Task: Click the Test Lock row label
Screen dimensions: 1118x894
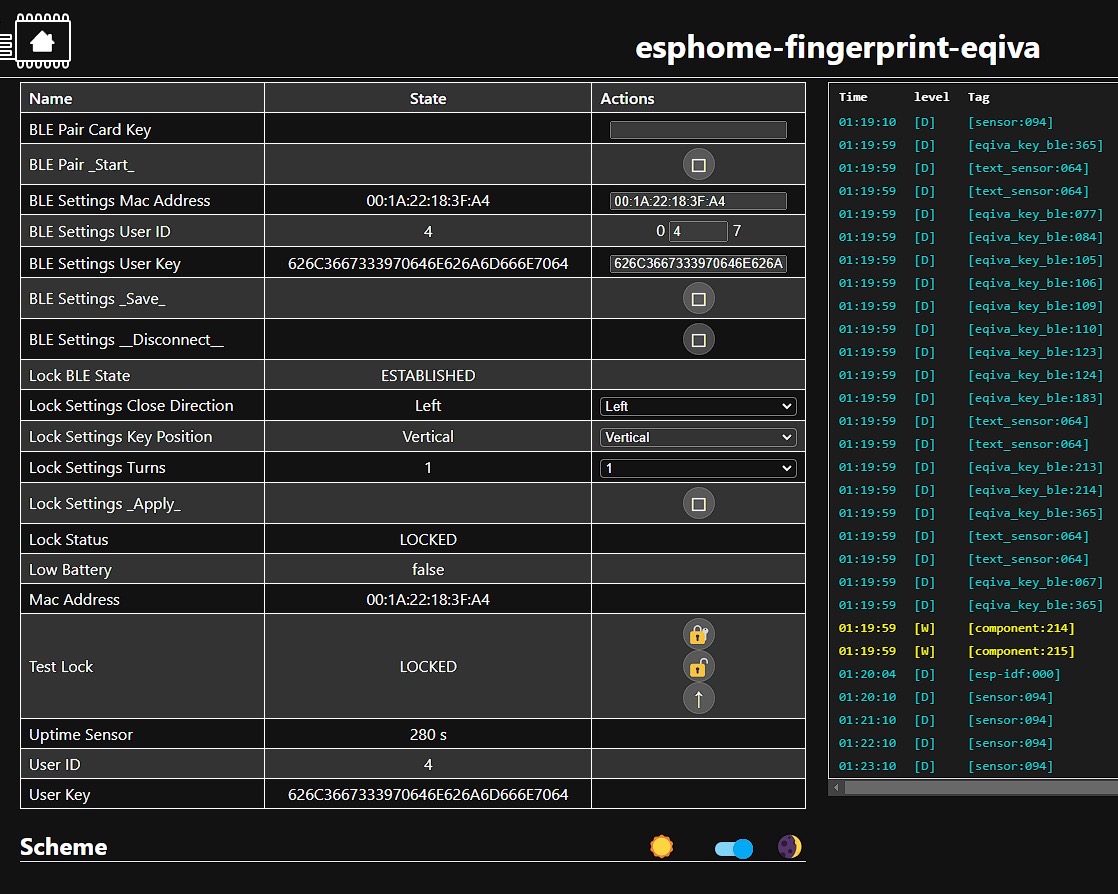Action: coord(61,667)
